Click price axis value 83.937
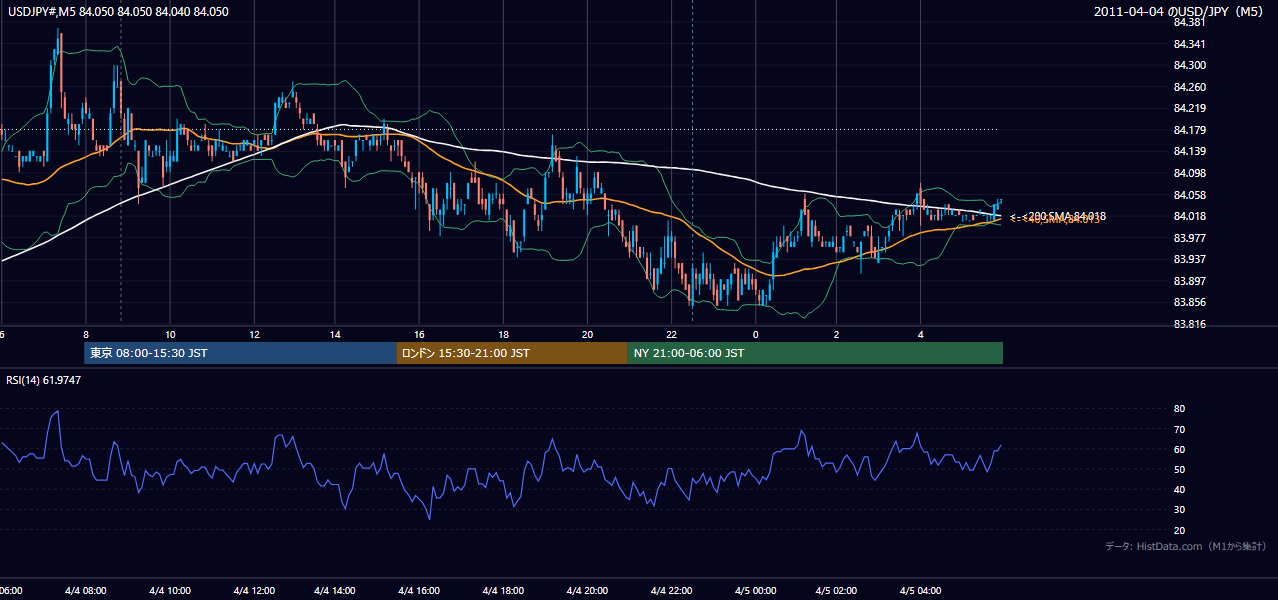This screenshot has height=600, width=1278. [1188, 259]
